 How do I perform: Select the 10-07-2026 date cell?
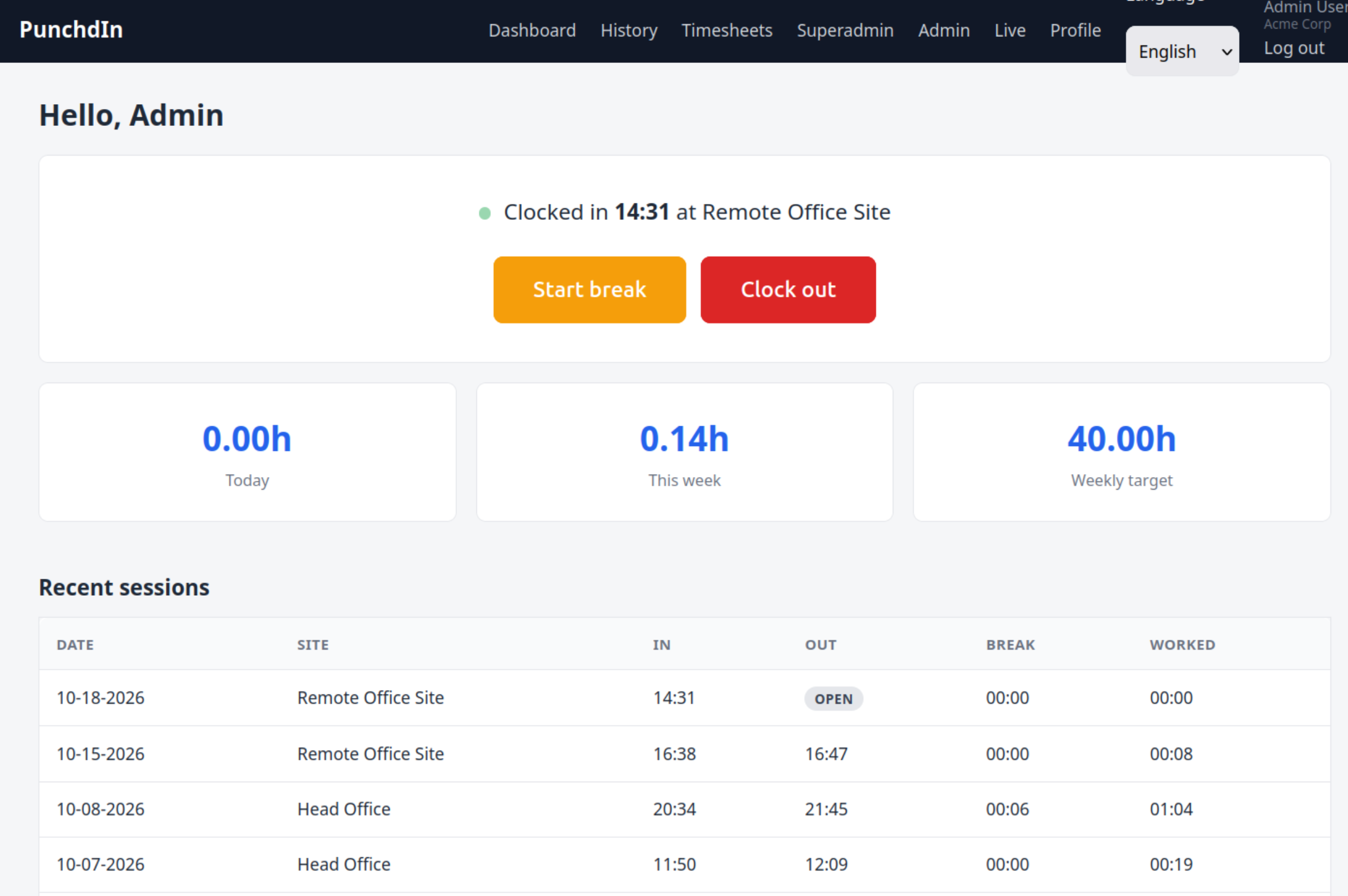coord(100,864)
